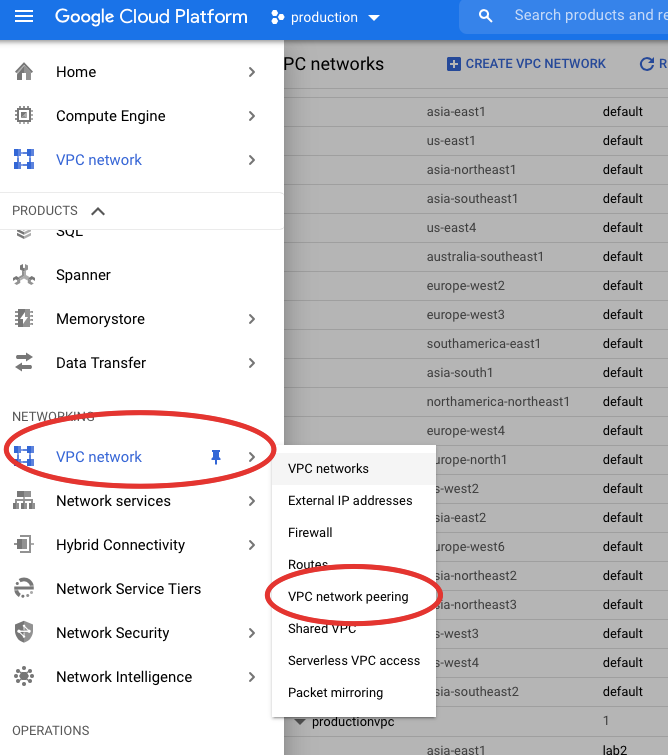Open Network Service Tiers in sidebar
Image resolution: width=668 pixels, height=755 pixels.
(128, 589)
